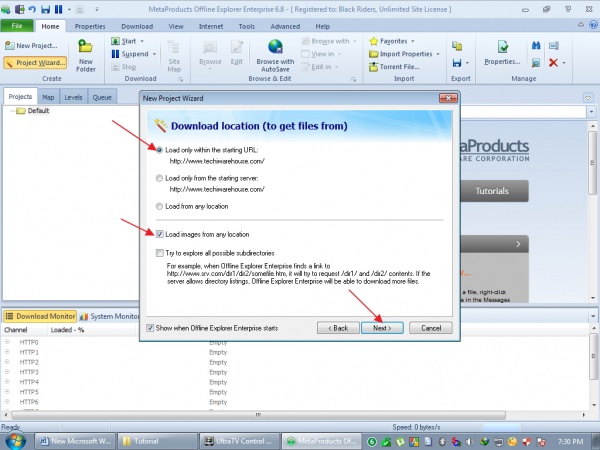Click the Export copy icon
The width and height of the screenshot is (600, 450).
pos(457,46)
